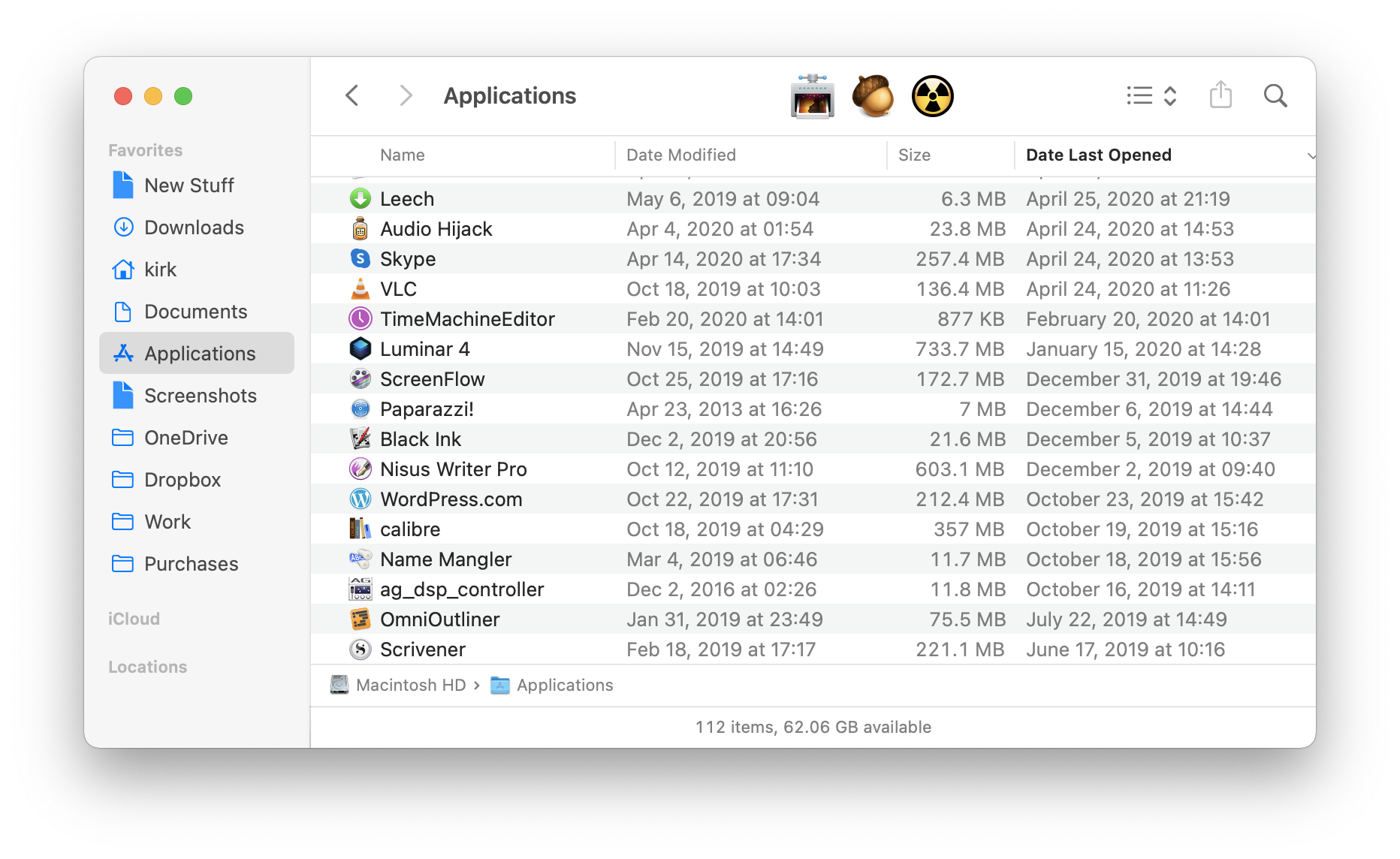Open the Finder search magnifier

(1275, 95)
